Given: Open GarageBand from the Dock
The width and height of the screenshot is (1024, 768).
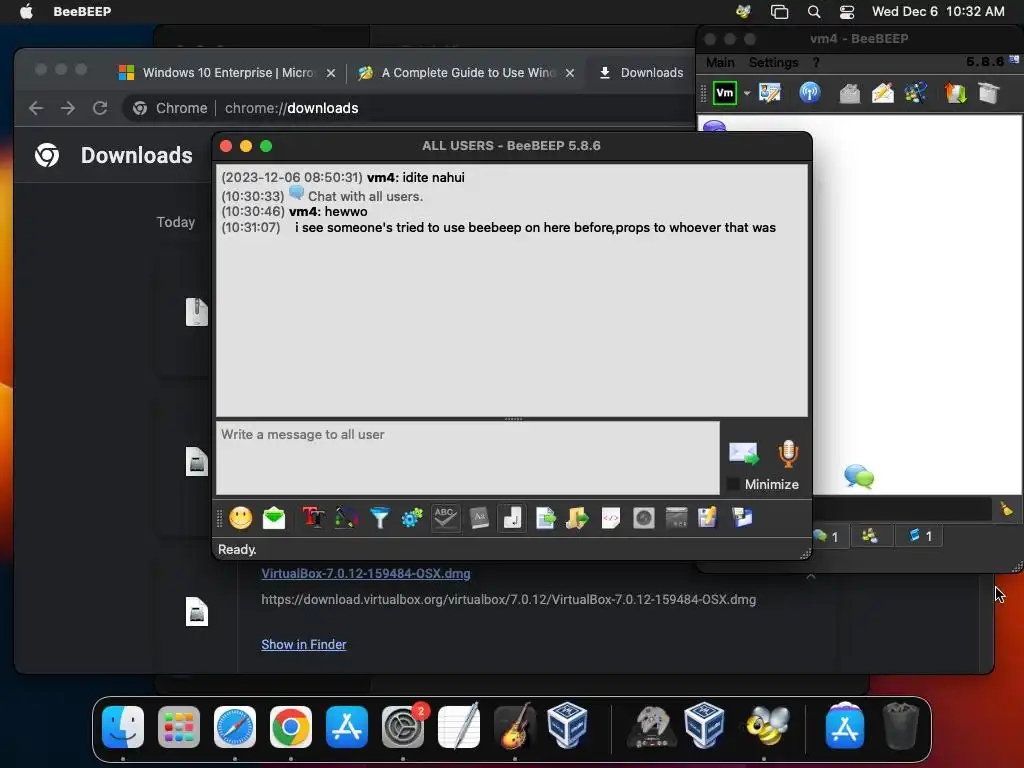Looking at the screenshot, I should tap(515, 727).
